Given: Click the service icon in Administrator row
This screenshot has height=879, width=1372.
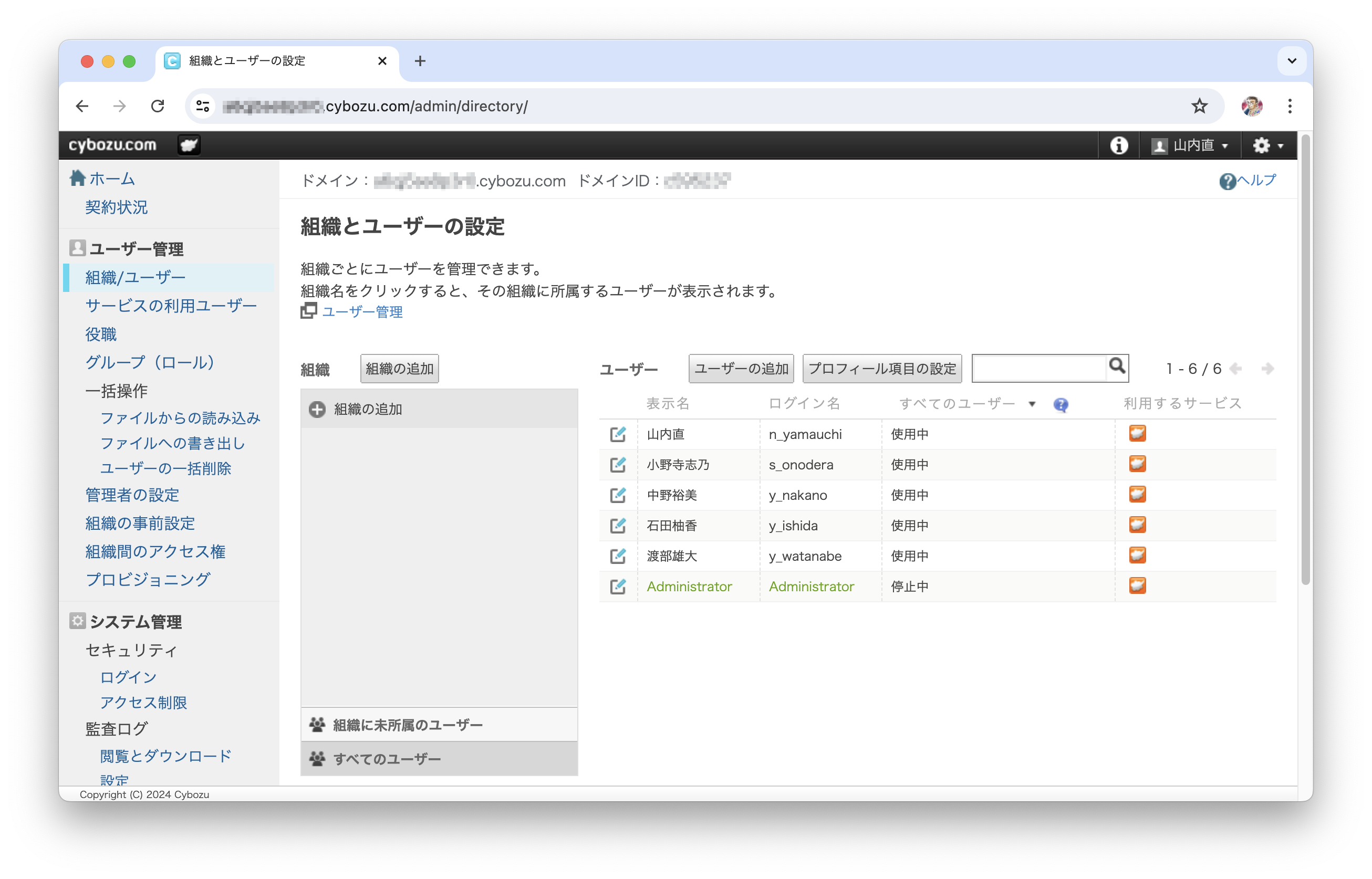Looking at the screenshot, I should [1137, 585].
